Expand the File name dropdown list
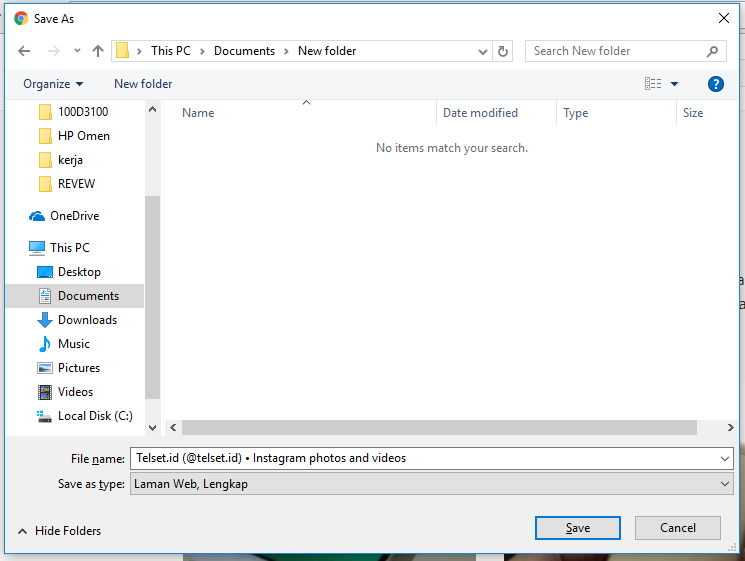The width and height of the screenshot is (745, 561). pyautogui.click(x=725, y=458)
